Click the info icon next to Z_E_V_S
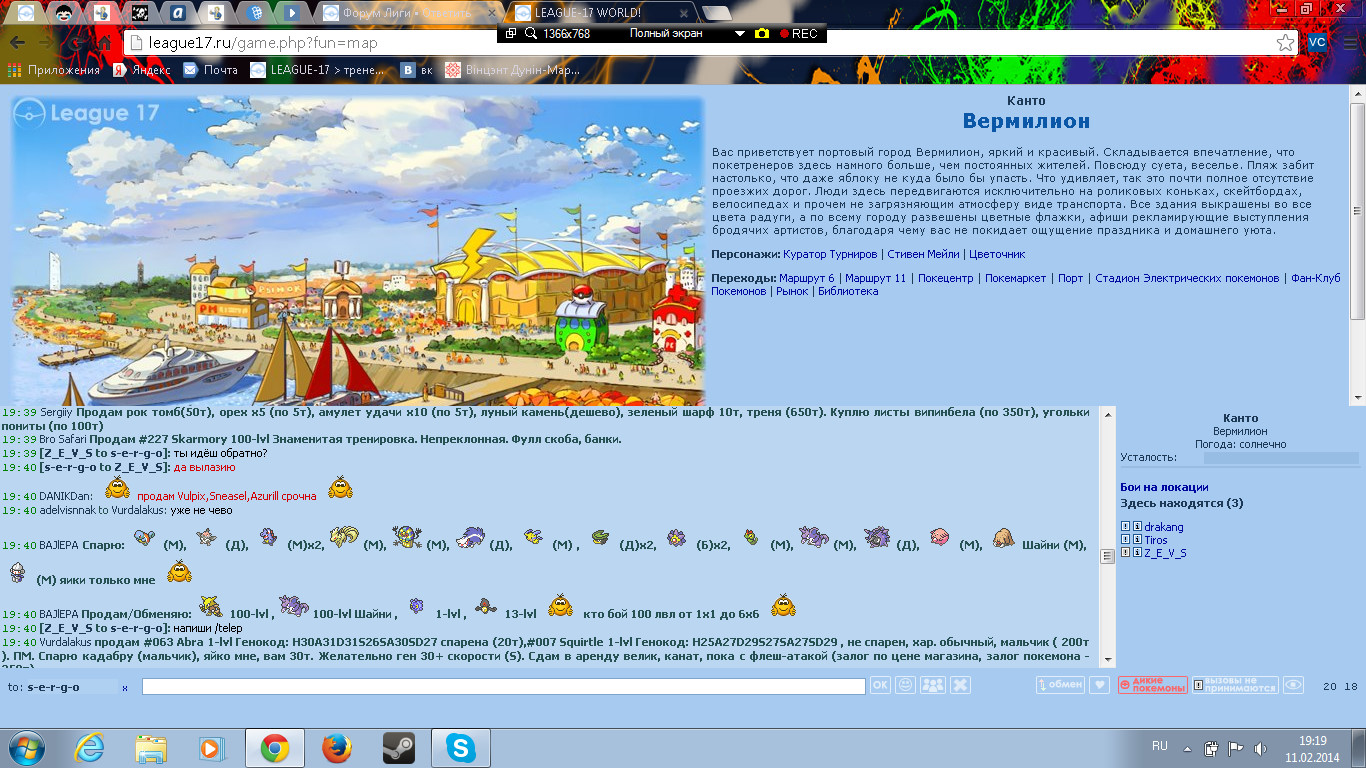Image resolution: width=1366 pixels, height=768 pixels. 1137,552
